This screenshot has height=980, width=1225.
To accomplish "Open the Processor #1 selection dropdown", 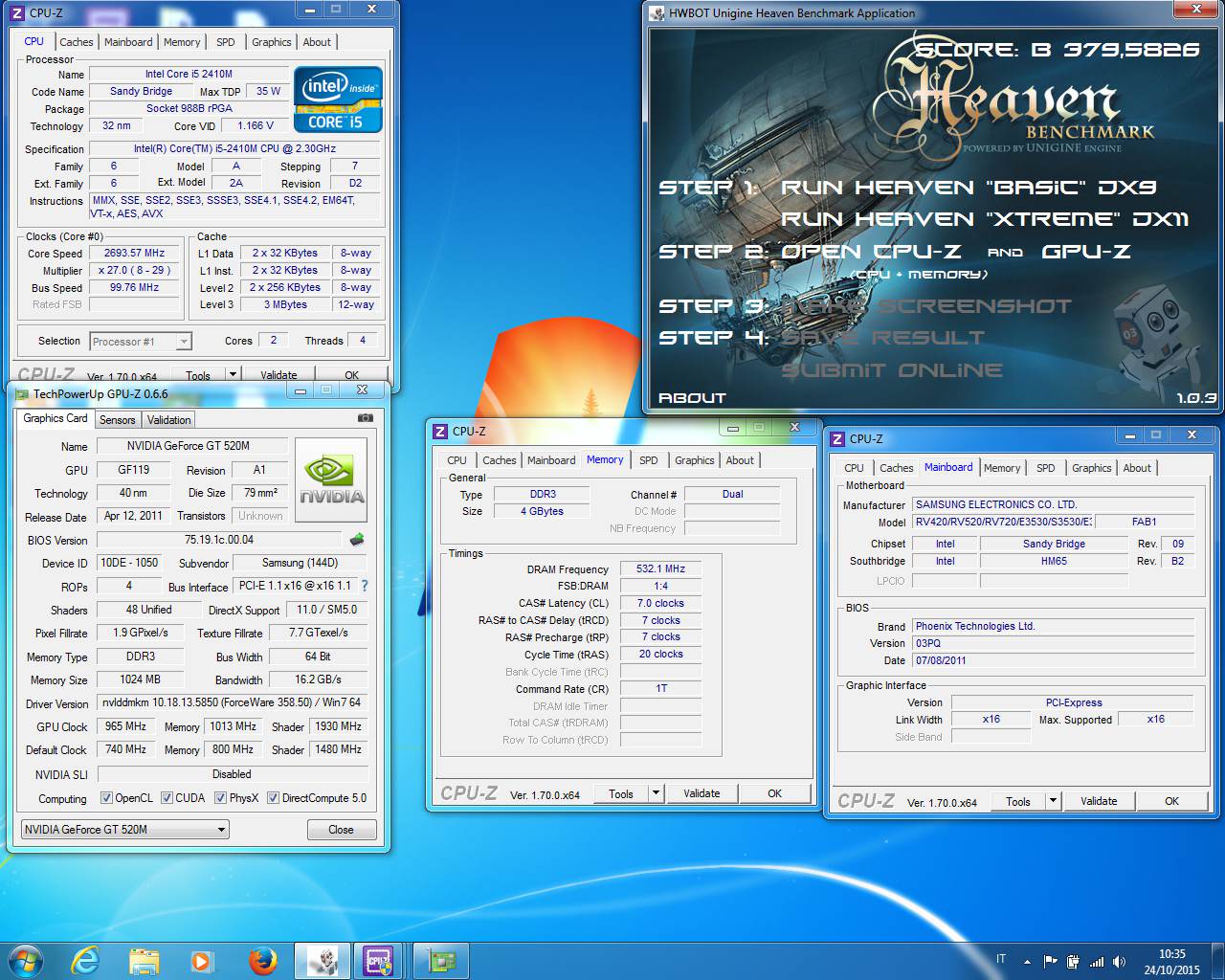I will (x=141, y=342).
